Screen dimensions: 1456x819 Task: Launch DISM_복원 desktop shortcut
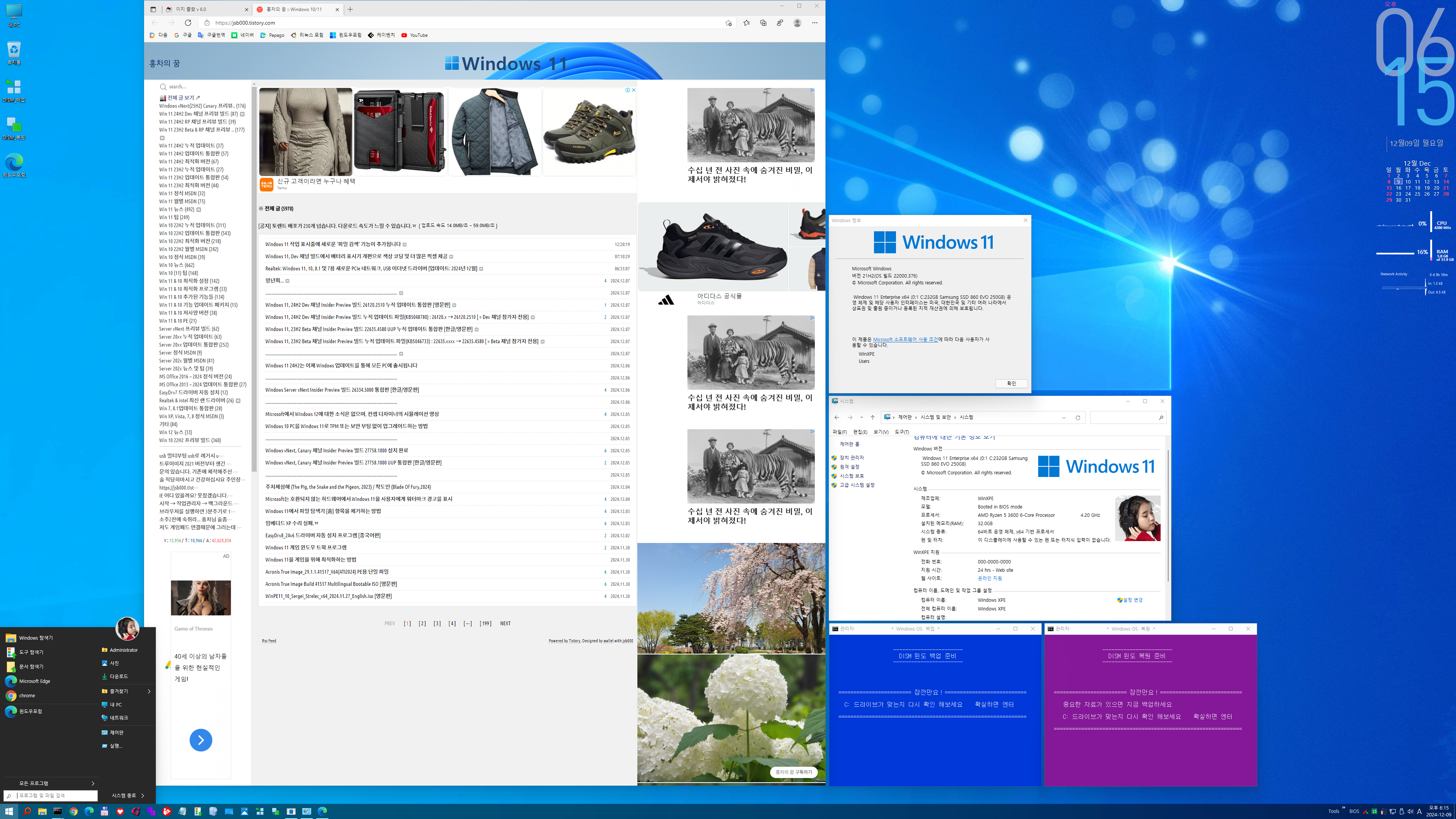pyautogui.click(x=14, y=128)
